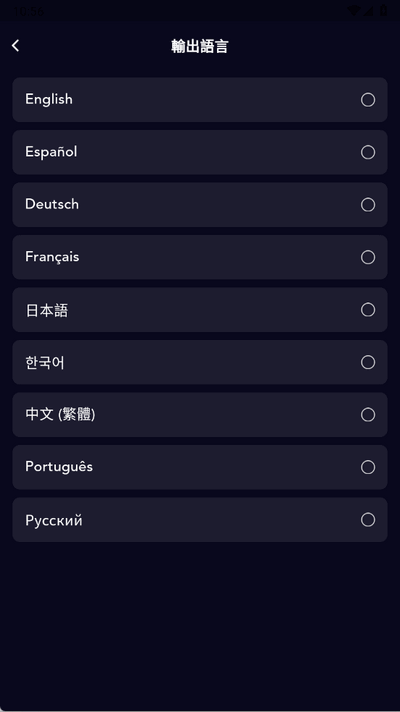Screen dimensions: 400x712
Task: Select the English radio button
Action: tap(368, 99)
